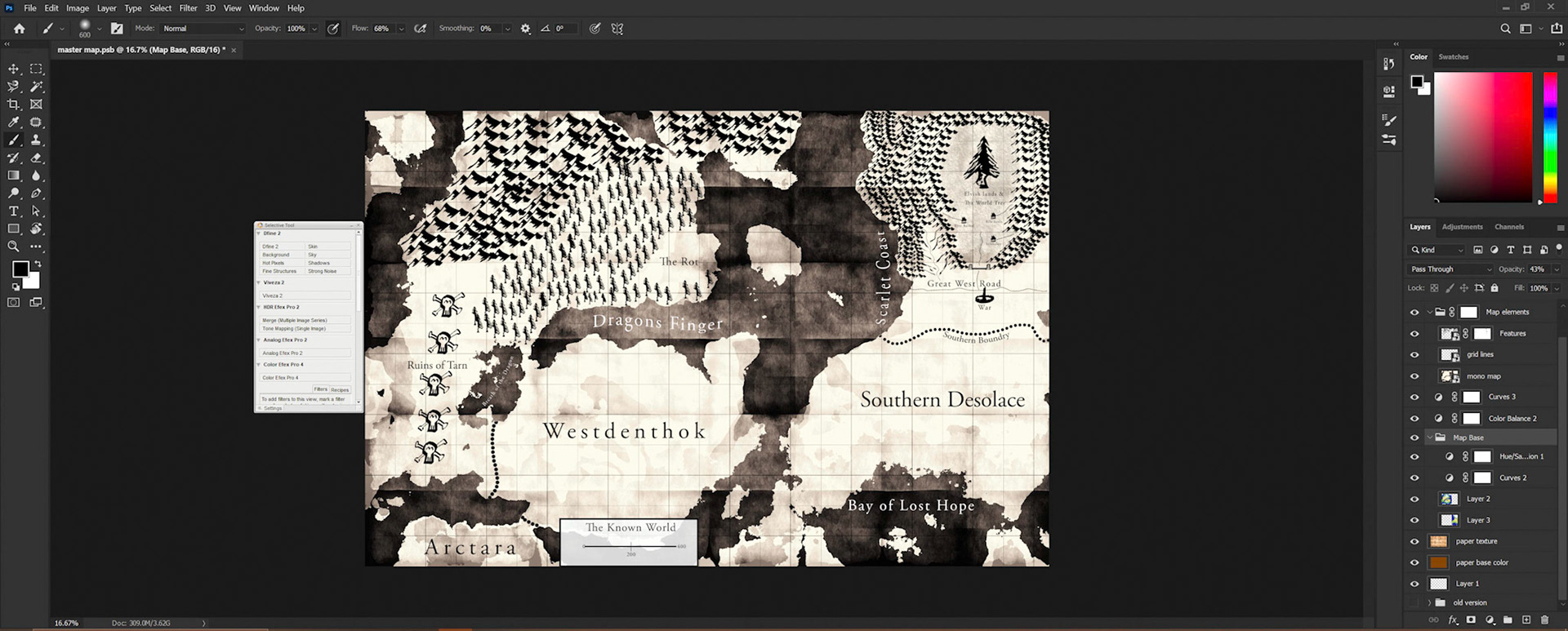Image resolution: width=1568 pixels, height=631 pixels.
Task: Show the old version layer group
Action: click(1414, 602)
